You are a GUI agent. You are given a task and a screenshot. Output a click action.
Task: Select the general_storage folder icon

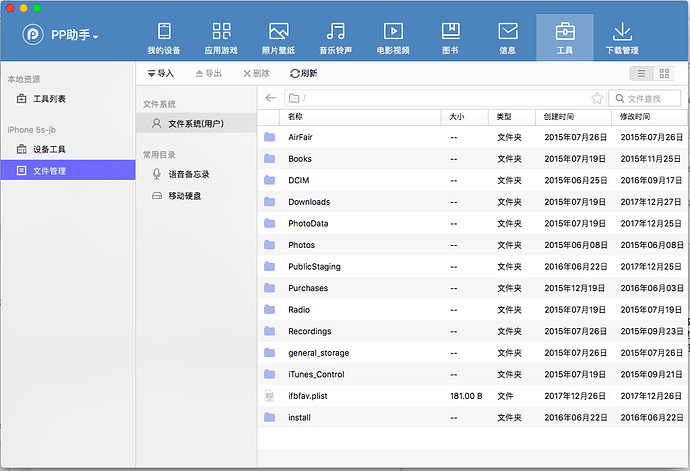point(270,353)
